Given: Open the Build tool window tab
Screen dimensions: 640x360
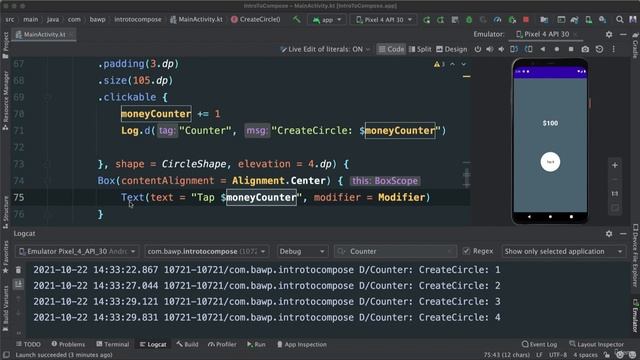Looking at the screenshot, I should (187, 344).
